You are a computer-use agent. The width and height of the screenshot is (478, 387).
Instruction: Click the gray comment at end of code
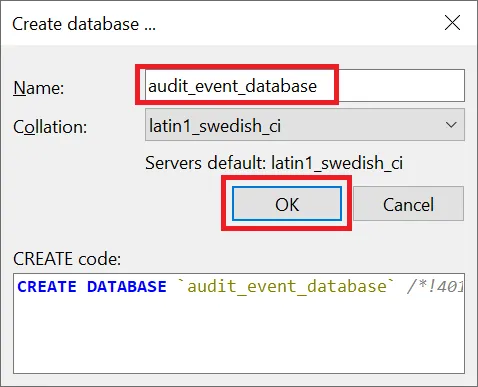pyautogui.click(x=435, y=287)
